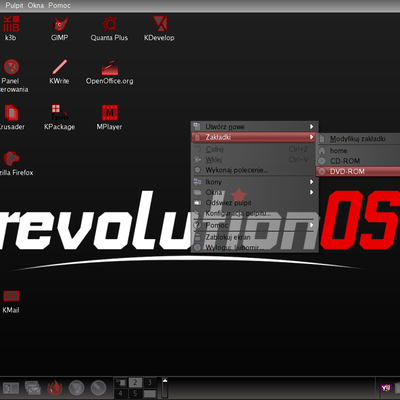Viewport: 400px width, 400px height.
Task: Switch to virtual desktop 3 in pager
Action: [x=150, y=382]
